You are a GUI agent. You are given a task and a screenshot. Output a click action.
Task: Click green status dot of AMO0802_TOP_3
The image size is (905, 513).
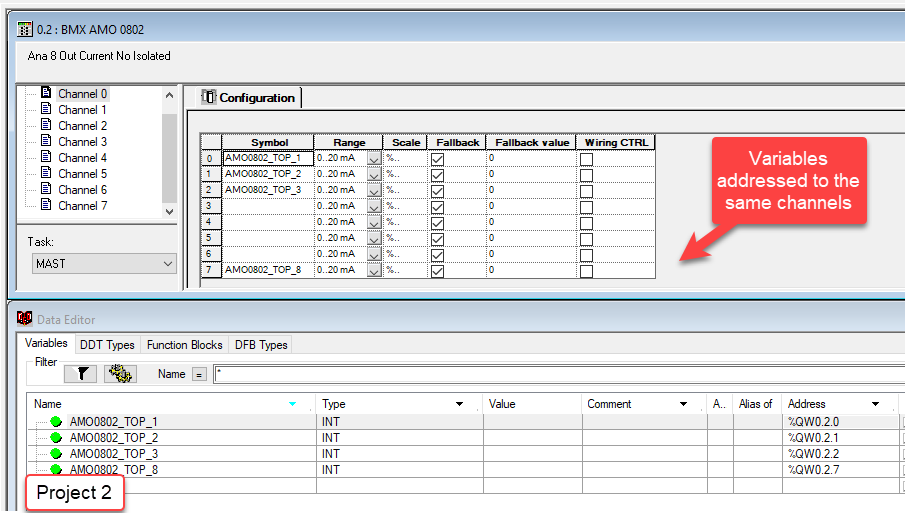pyautogui.click(x=56, y=454)
